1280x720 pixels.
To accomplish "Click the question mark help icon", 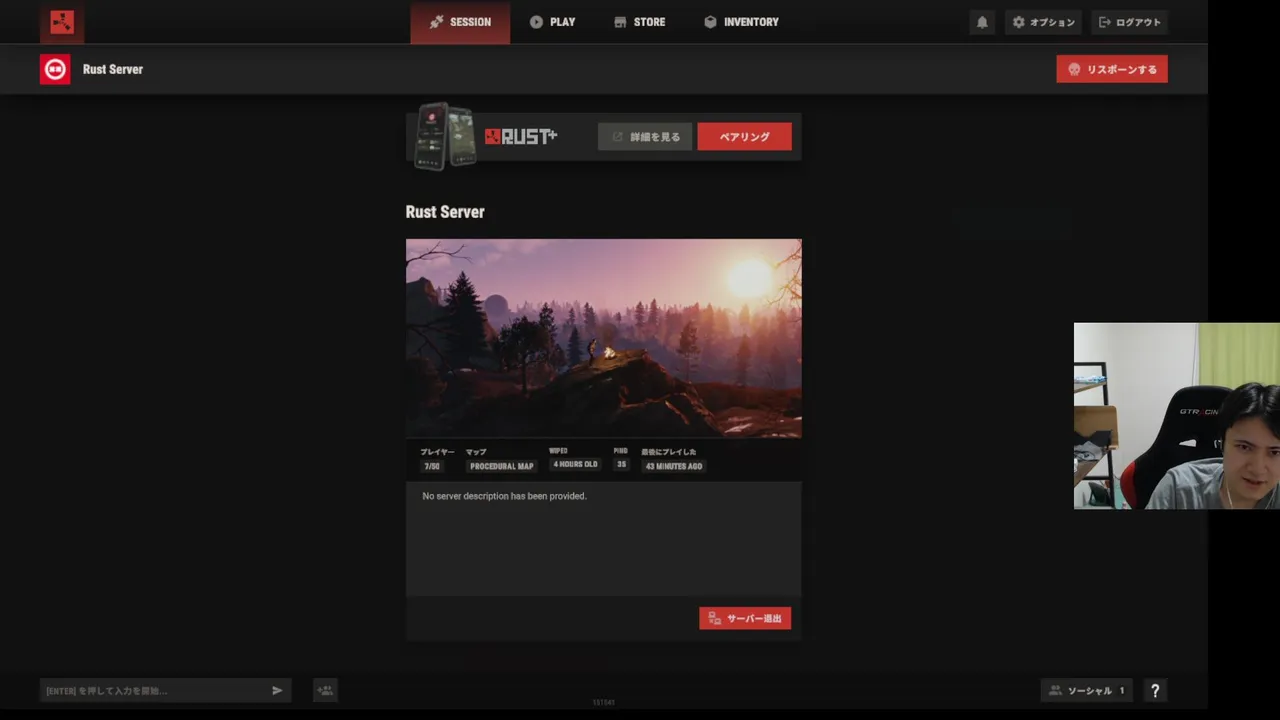I will pyautogui.click(x=1155, y=690).
